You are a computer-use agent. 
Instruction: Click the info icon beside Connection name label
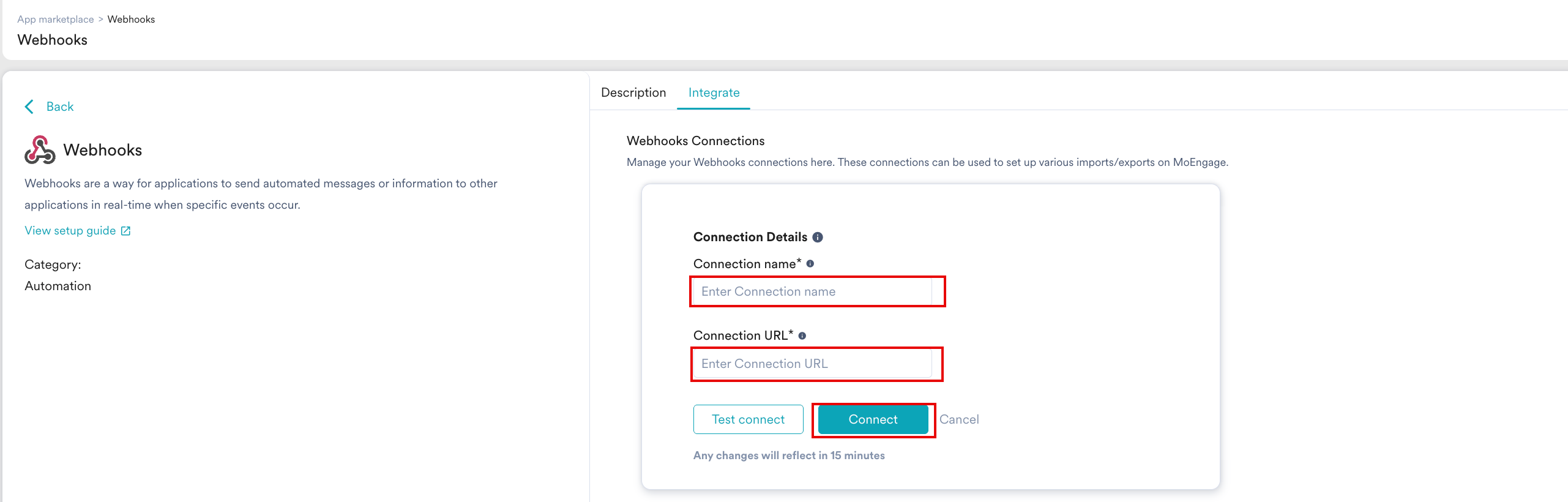[x=810, y=264]
